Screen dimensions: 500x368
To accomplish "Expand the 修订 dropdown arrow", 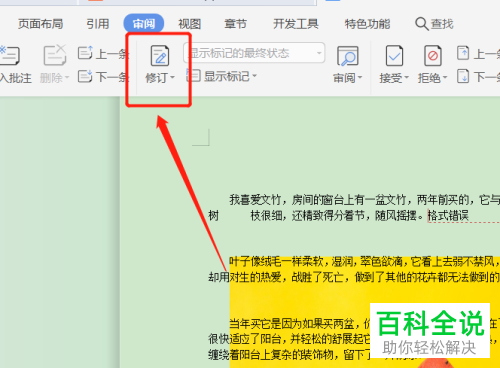I will [x=172, y=78].
